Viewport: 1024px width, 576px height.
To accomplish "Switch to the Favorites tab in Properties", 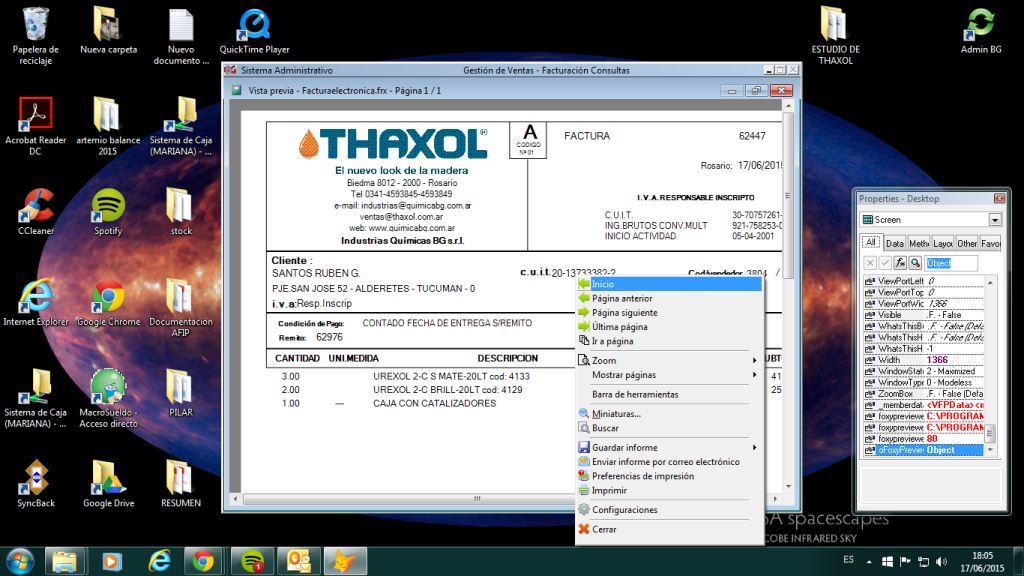I will [x=991, y=243].
